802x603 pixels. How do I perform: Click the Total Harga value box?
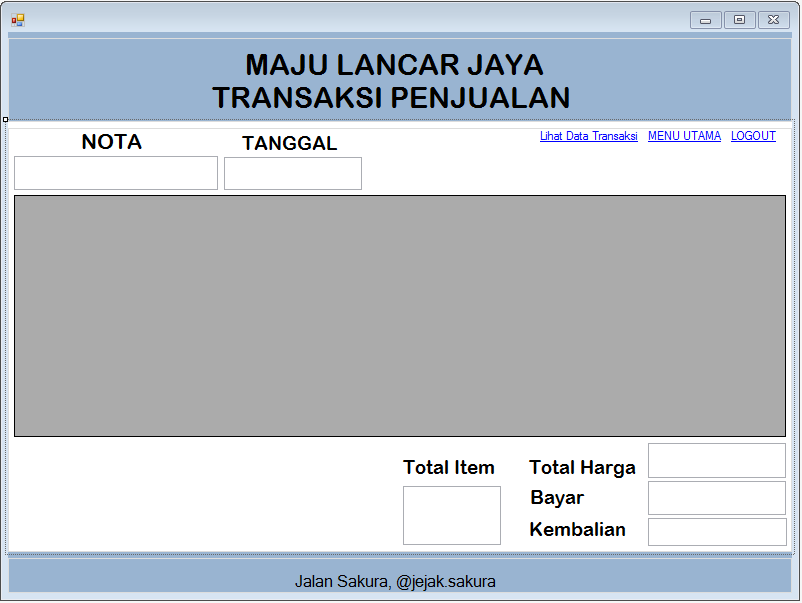[716, 460]
